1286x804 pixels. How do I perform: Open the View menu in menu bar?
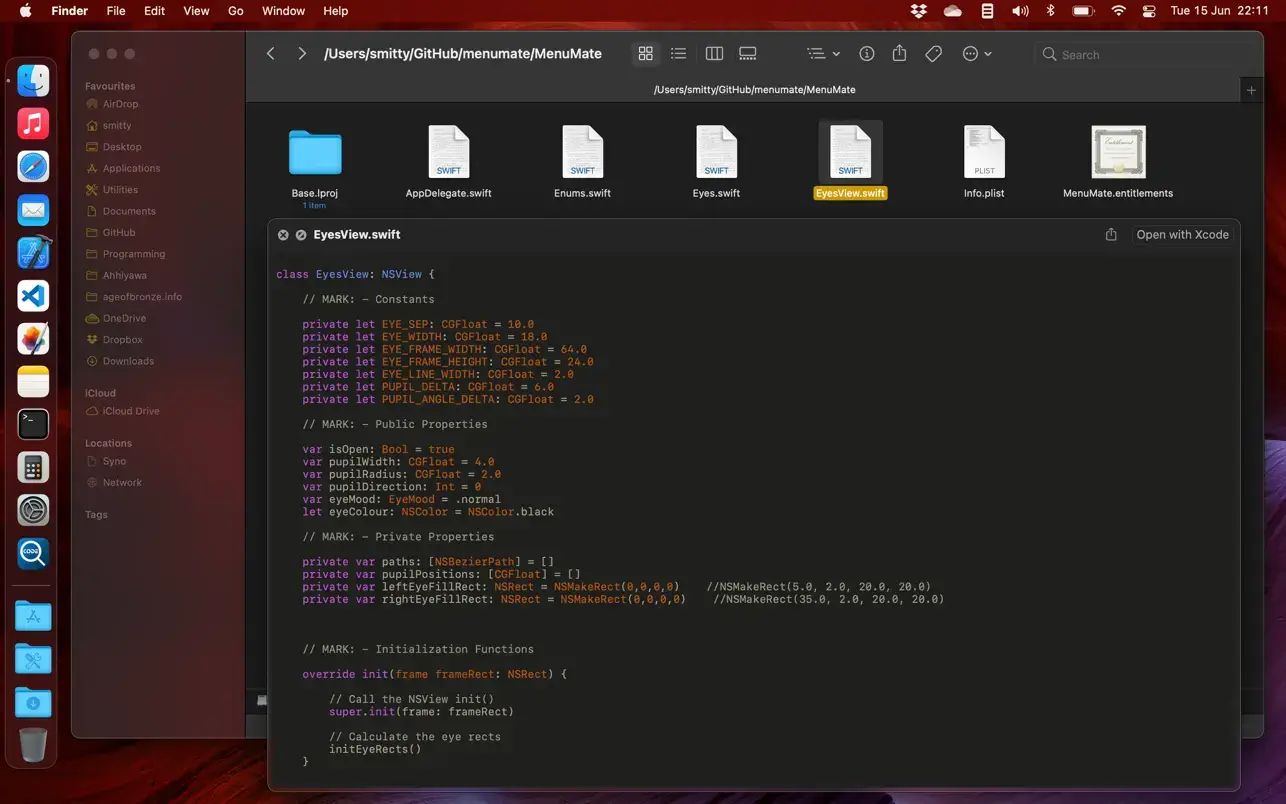[196, 11]
